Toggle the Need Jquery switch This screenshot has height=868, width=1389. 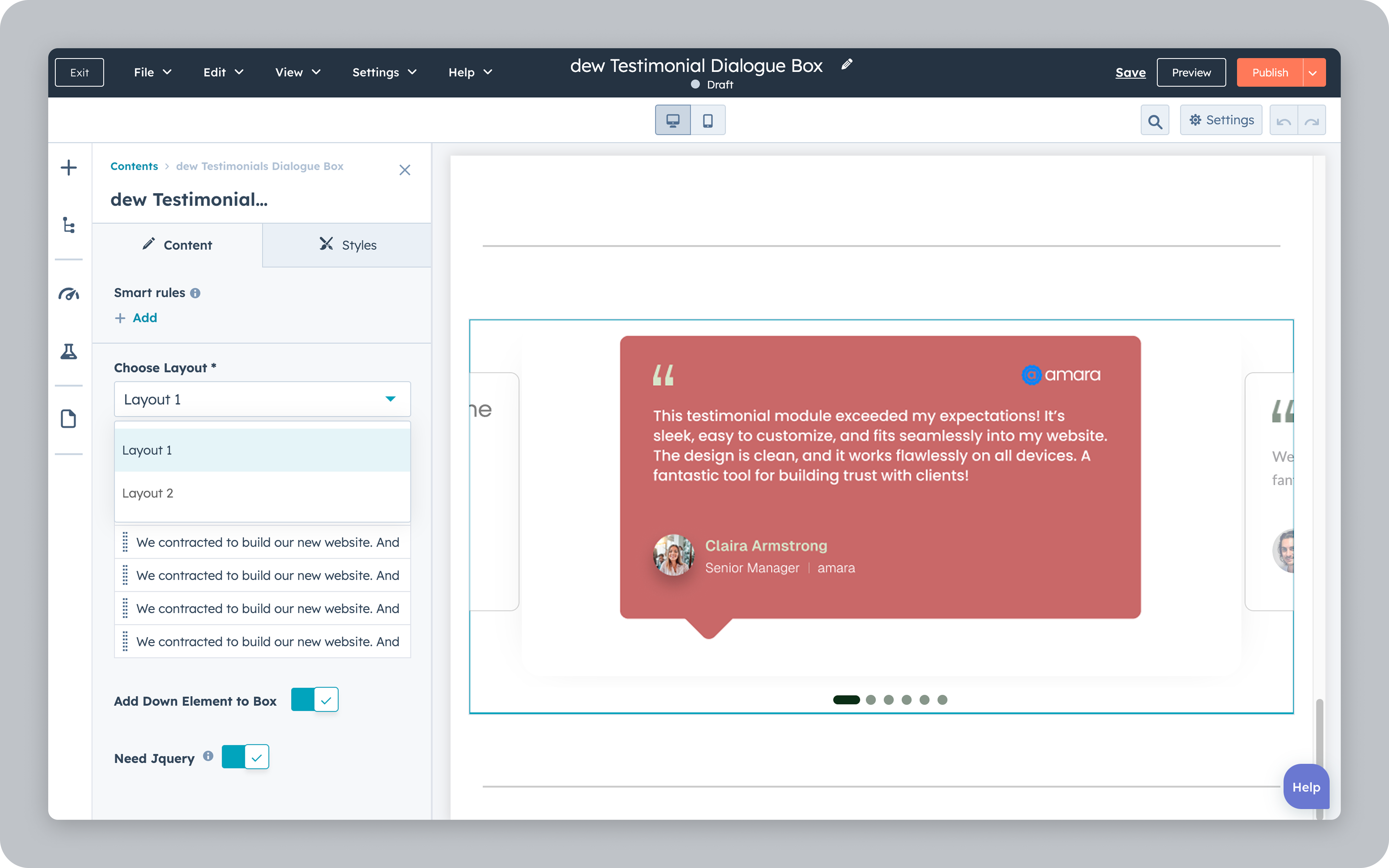coord(245,757)
